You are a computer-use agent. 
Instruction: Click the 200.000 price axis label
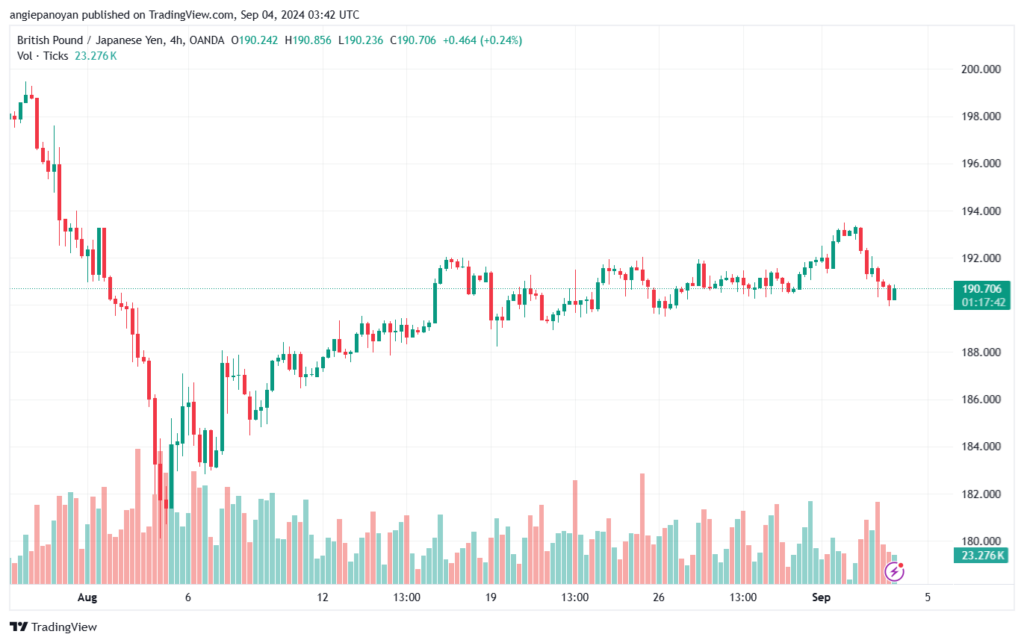pos(980,69)
